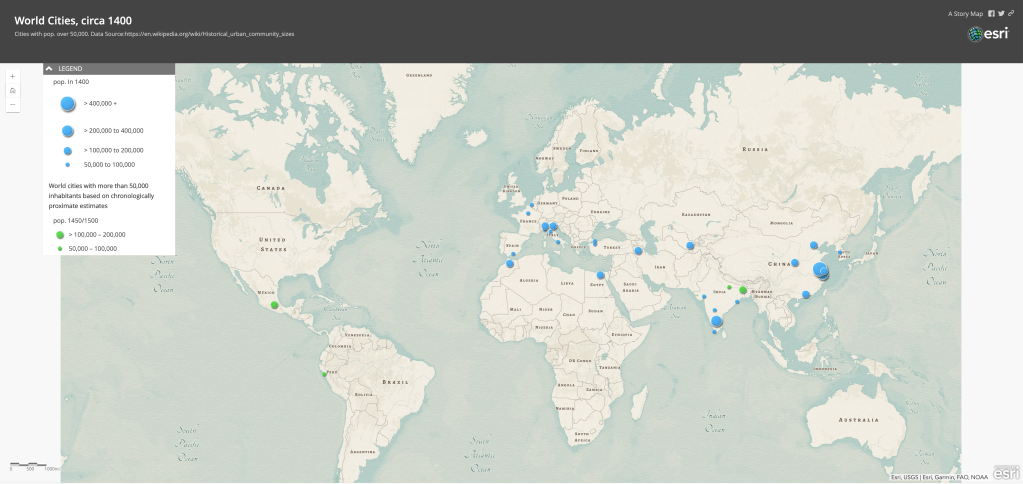
Task: Zoom out with the minus button
Action: click(x=12, y=104)
